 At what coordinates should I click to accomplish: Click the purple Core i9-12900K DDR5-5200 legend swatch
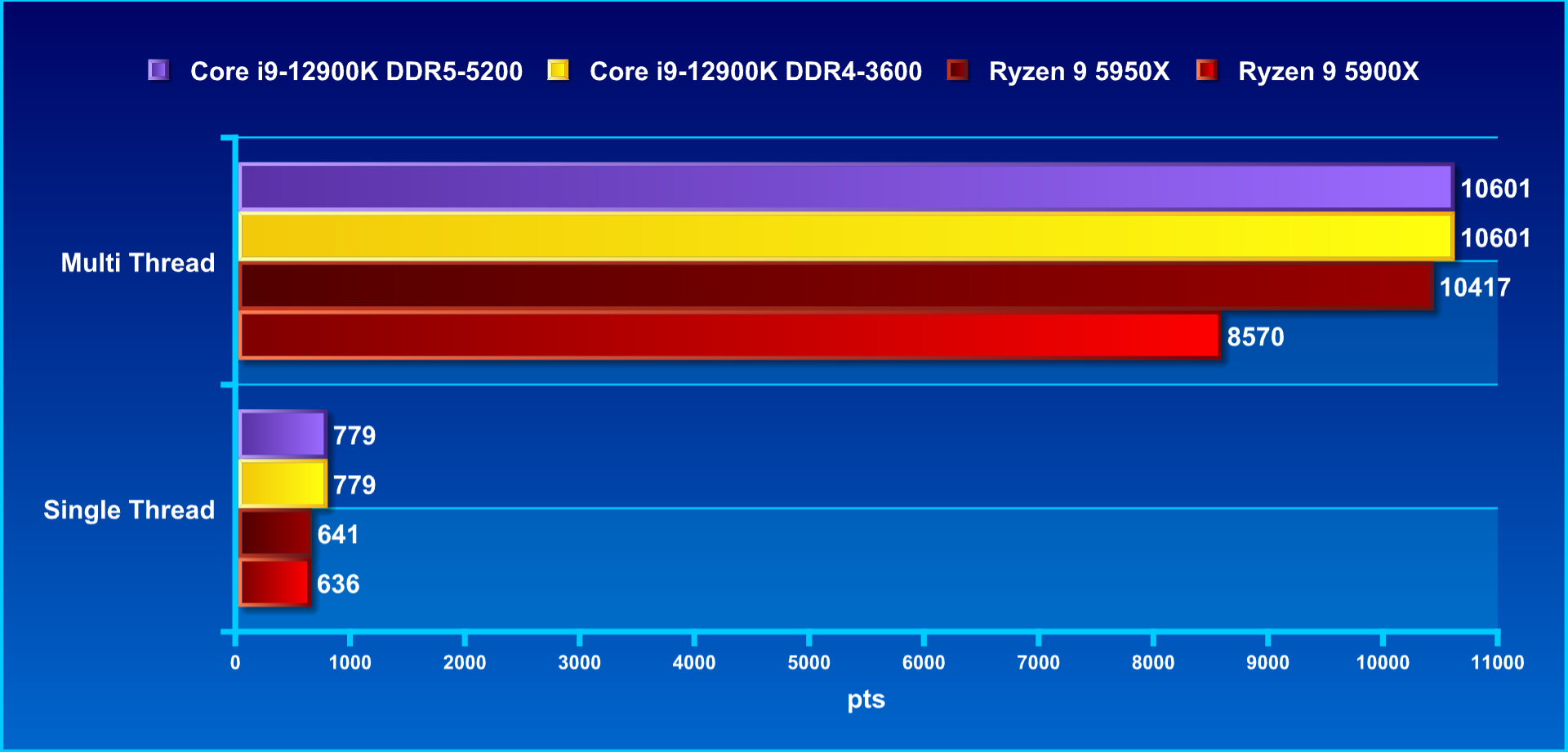[158, 70]
